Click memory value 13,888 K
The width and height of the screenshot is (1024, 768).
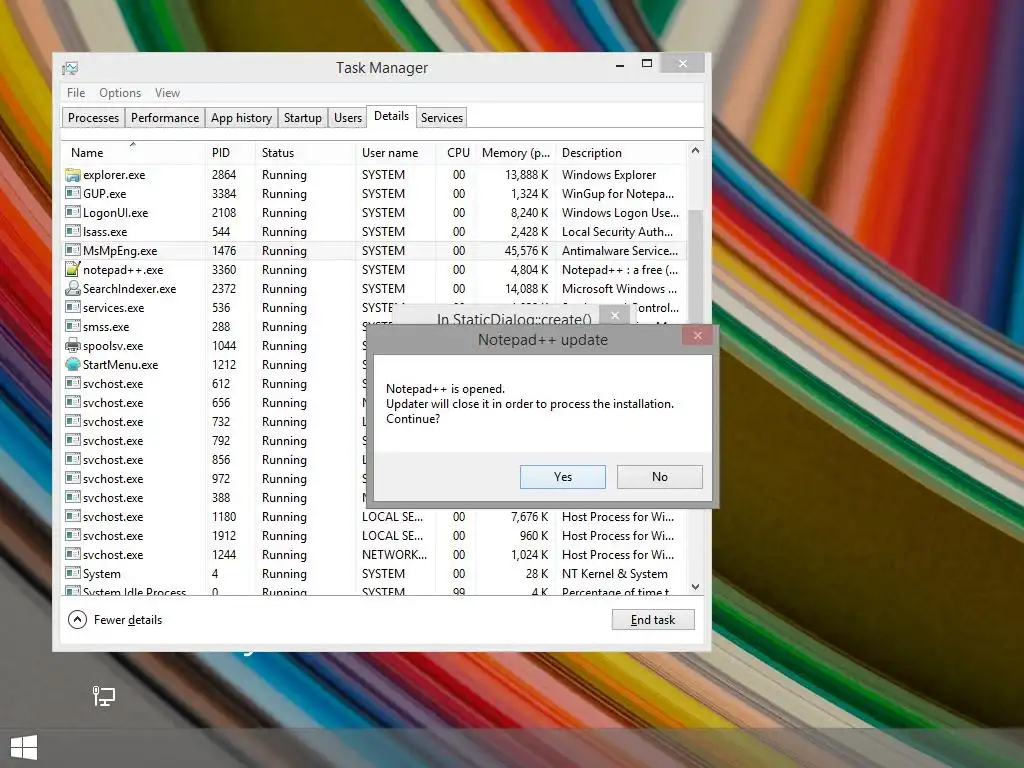pyautogui.click(x=526, y=175)
